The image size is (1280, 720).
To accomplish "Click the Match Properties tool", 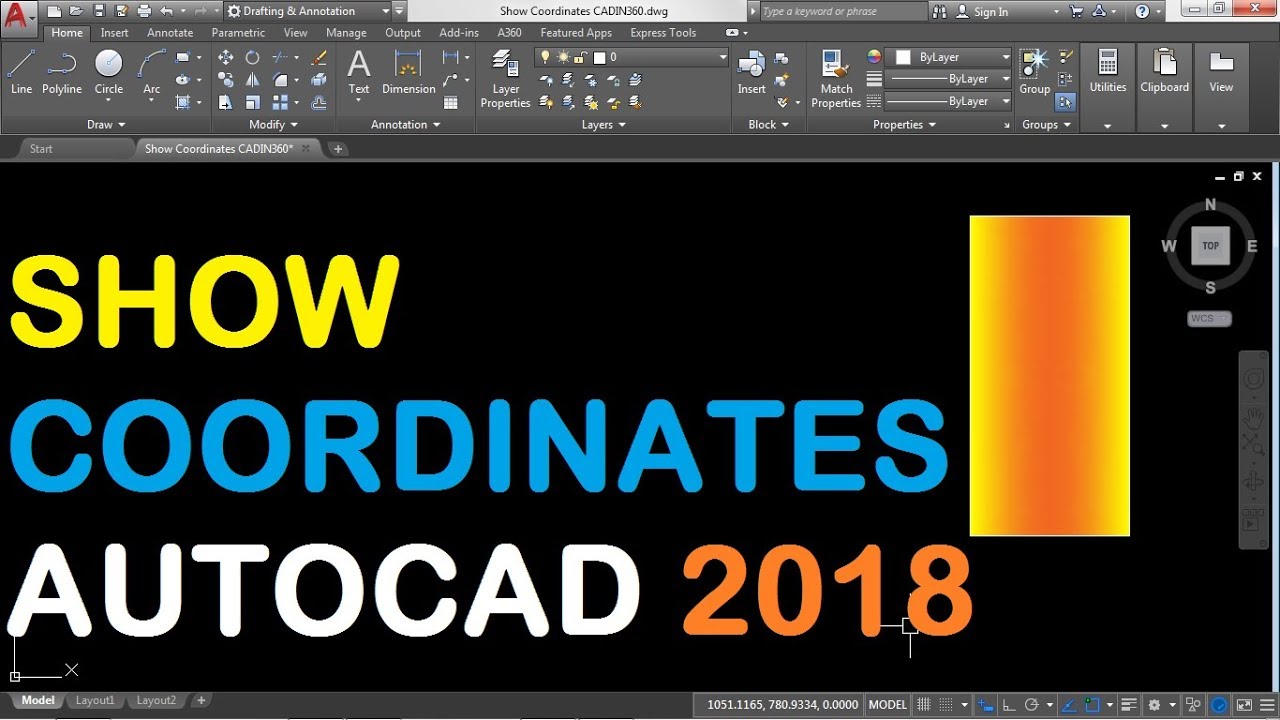I will tap(836, 78).
